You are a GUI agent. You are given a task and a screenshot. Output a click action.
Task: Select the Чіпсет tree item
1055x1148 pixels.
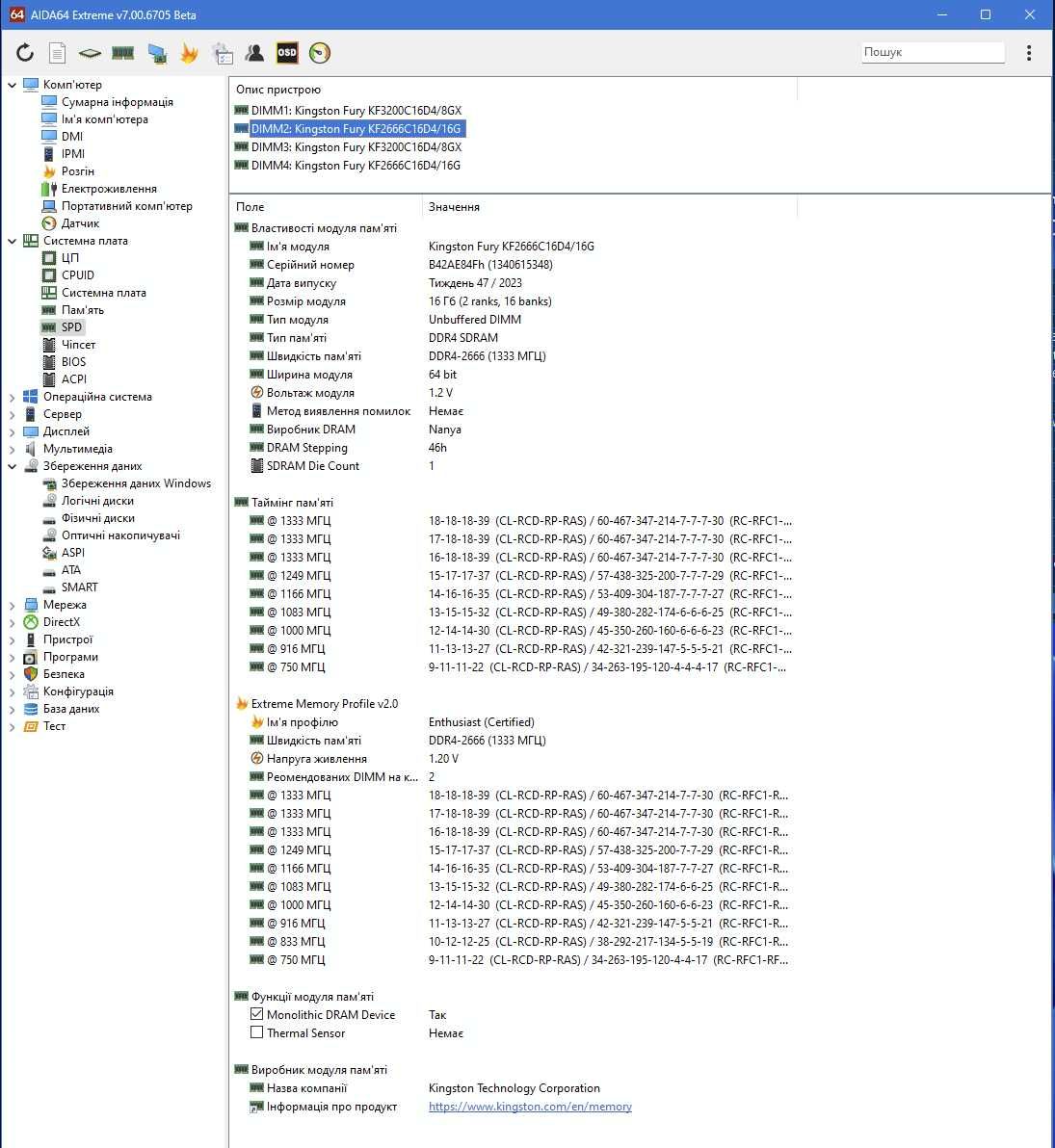(78, 345)
